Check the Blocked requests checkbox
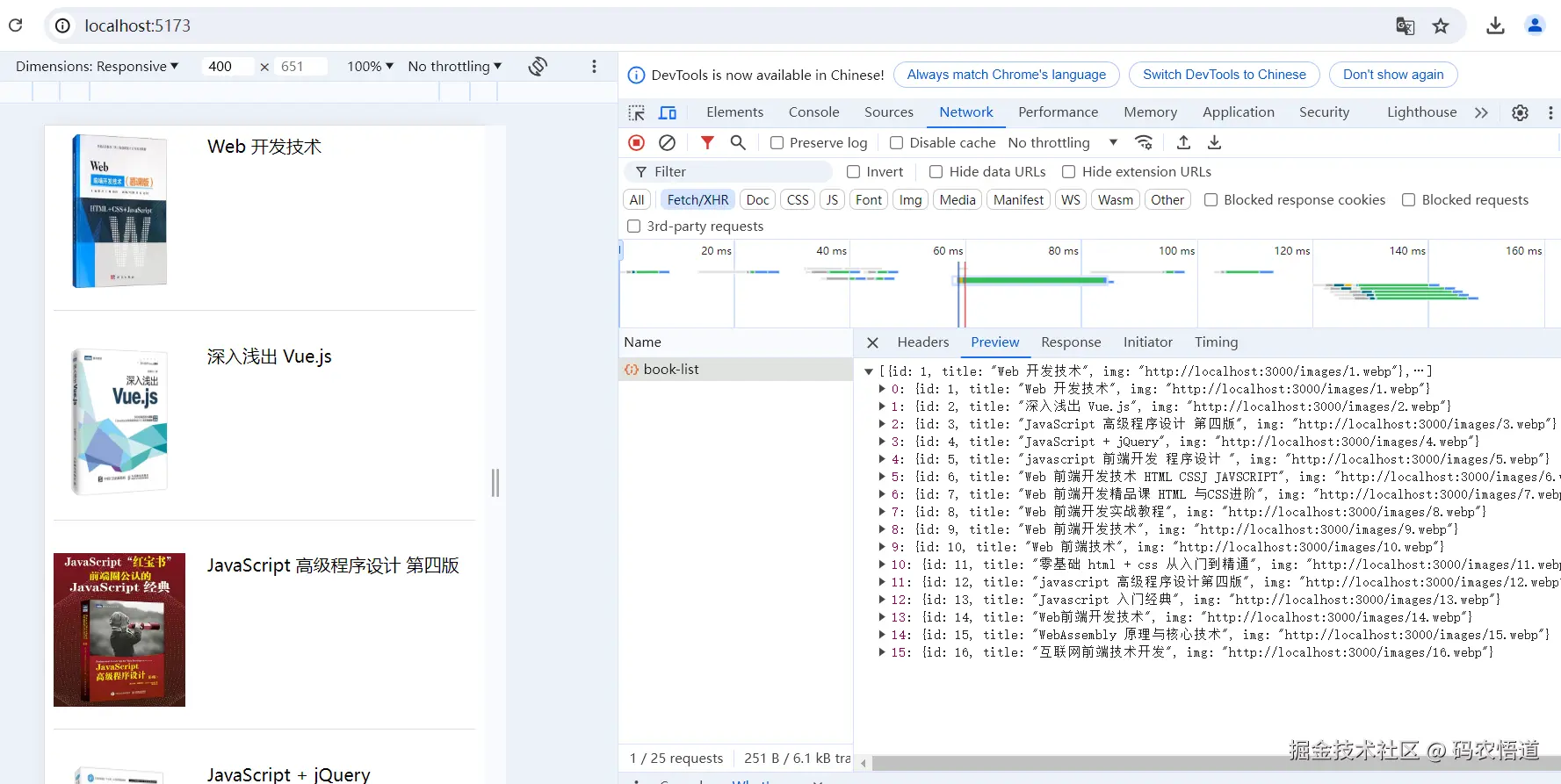Viewport: 1561px width, 784px height. [x=1408, y=200]
